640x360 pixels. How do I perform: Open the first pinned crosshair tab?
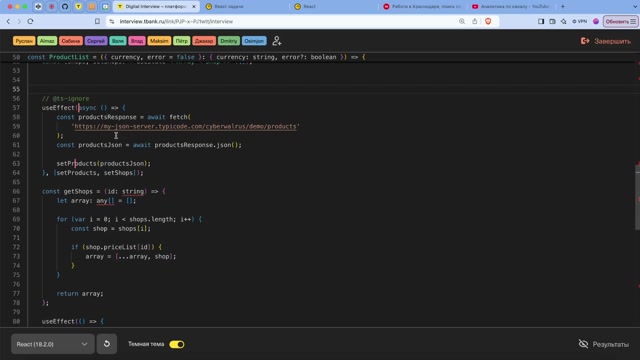coord(38,7)
